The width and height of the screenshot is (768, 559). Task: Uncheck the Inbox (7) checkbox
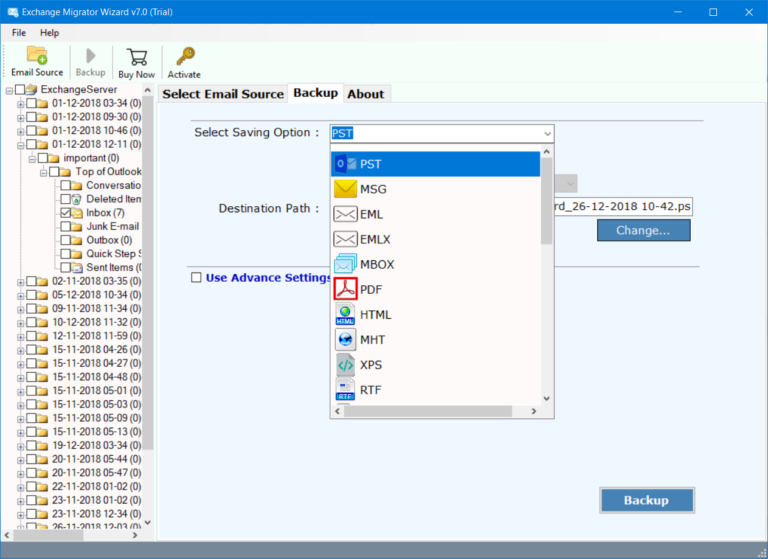click(x=66, y=213)
